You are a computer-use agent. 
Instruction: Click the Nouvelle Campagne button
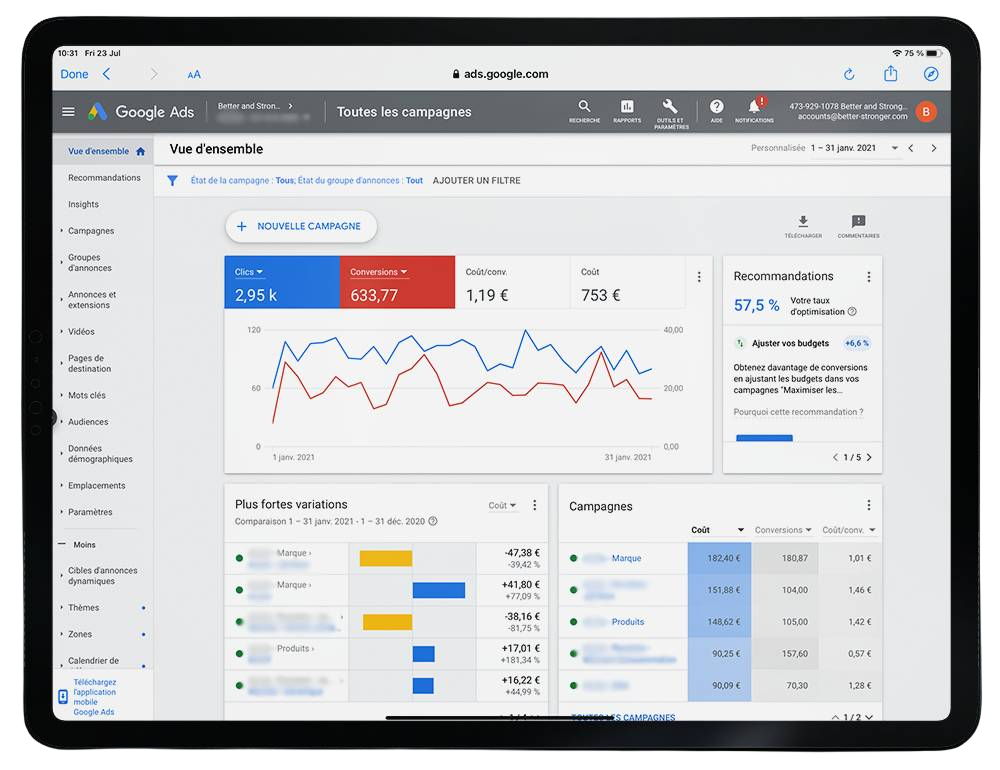(x=300, y=226)
